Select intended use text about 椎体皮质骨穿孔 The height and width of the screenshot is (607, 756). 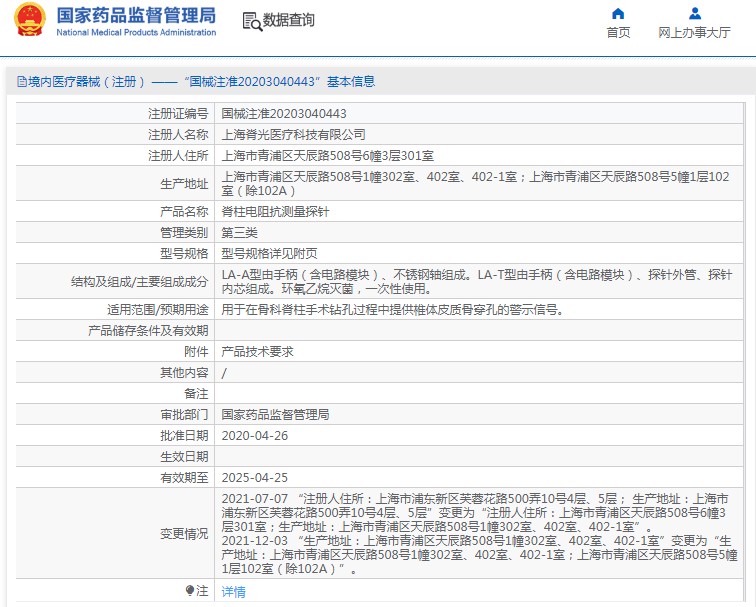(392, 310)
